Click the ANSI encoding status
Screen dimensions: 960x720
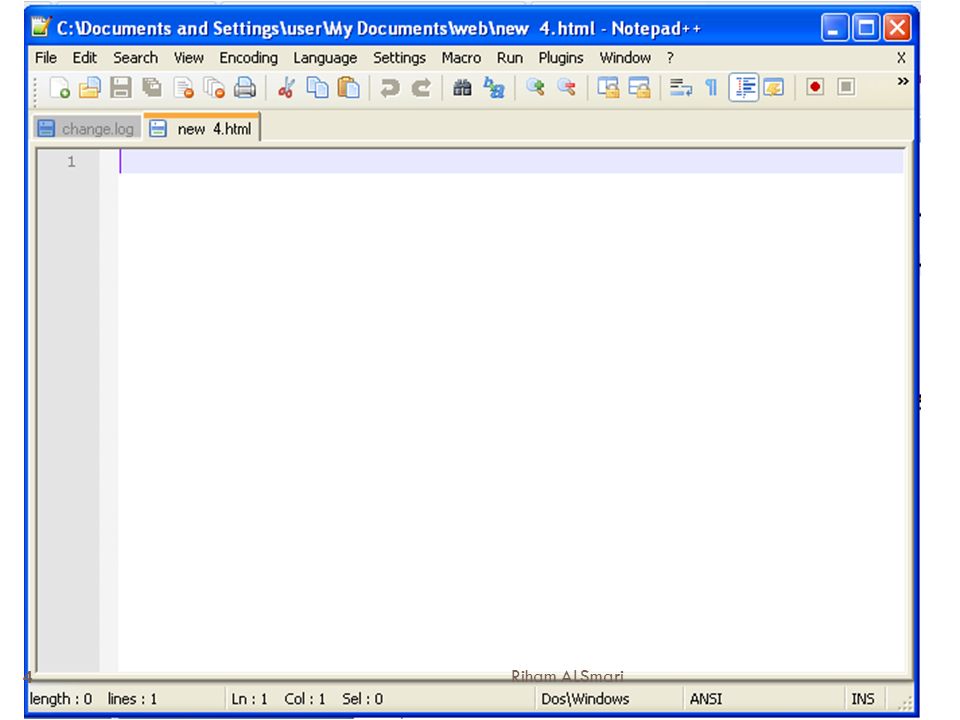tap(706, 699)
